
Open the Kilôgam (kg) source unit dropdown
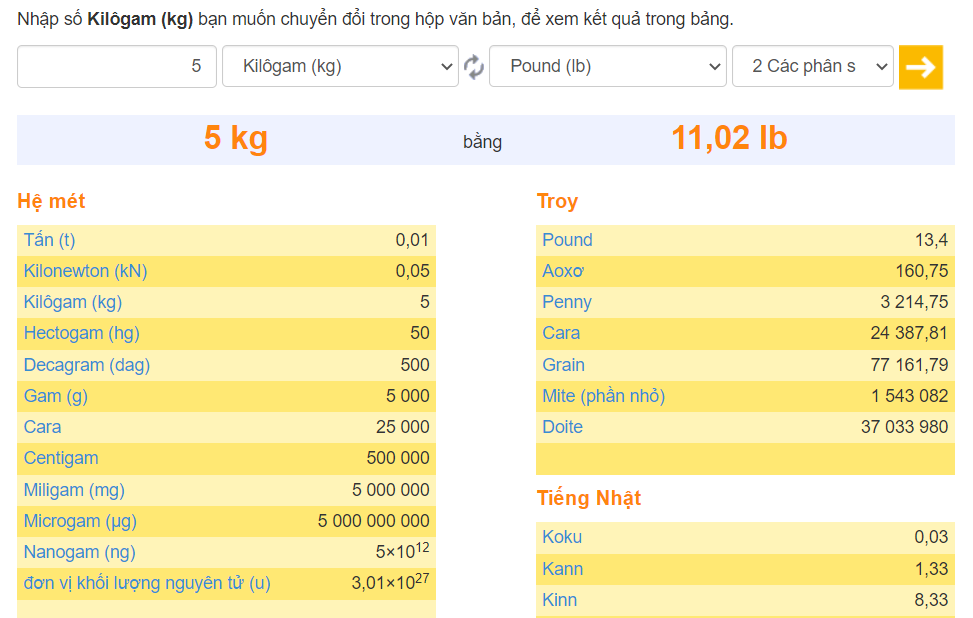pyautogui.click(x=340, y=67)
